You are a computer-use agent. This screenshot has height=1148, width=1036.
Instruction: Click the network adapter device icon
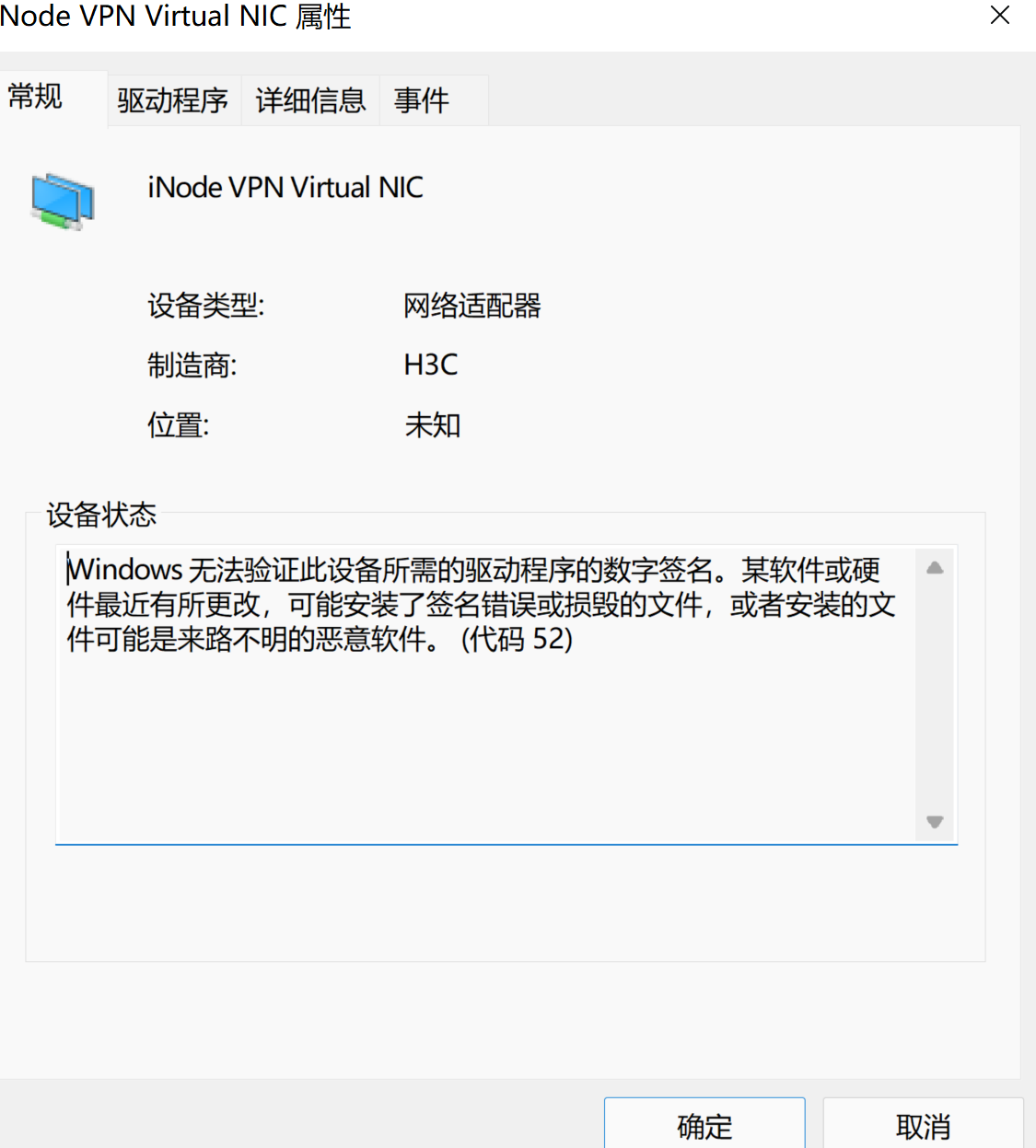[x=63, y=200]
